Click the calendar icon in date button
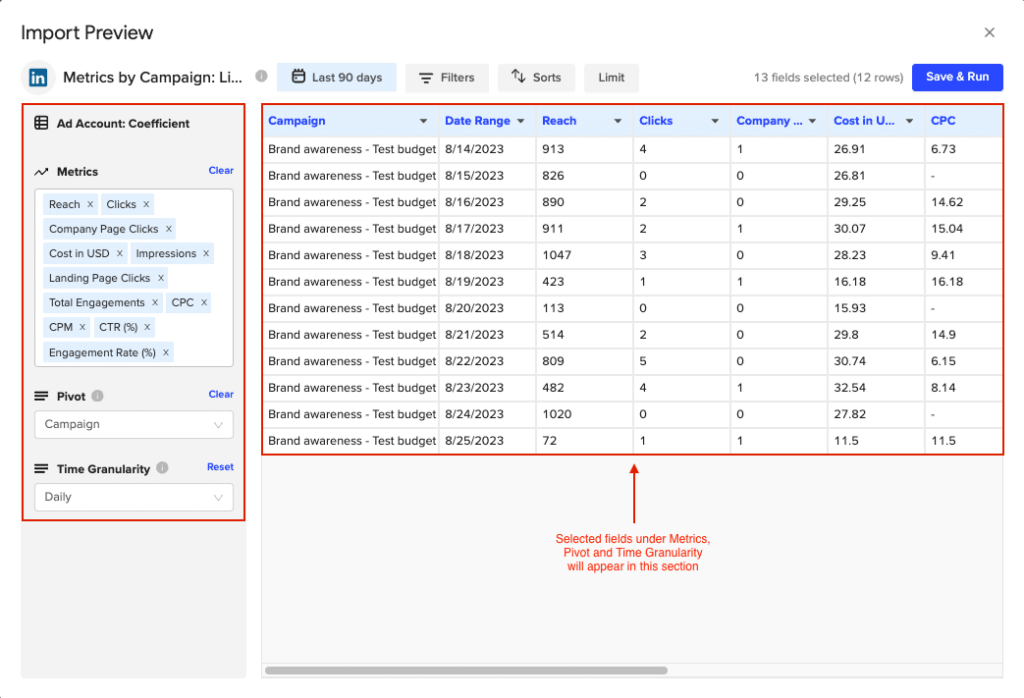Image resolution: width=1024 pixels, height=698 pixels. point(298,76)
